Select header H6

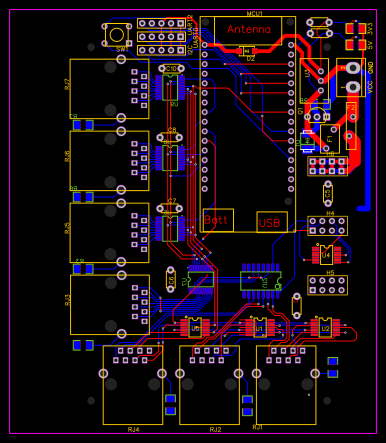click(327, 166)
